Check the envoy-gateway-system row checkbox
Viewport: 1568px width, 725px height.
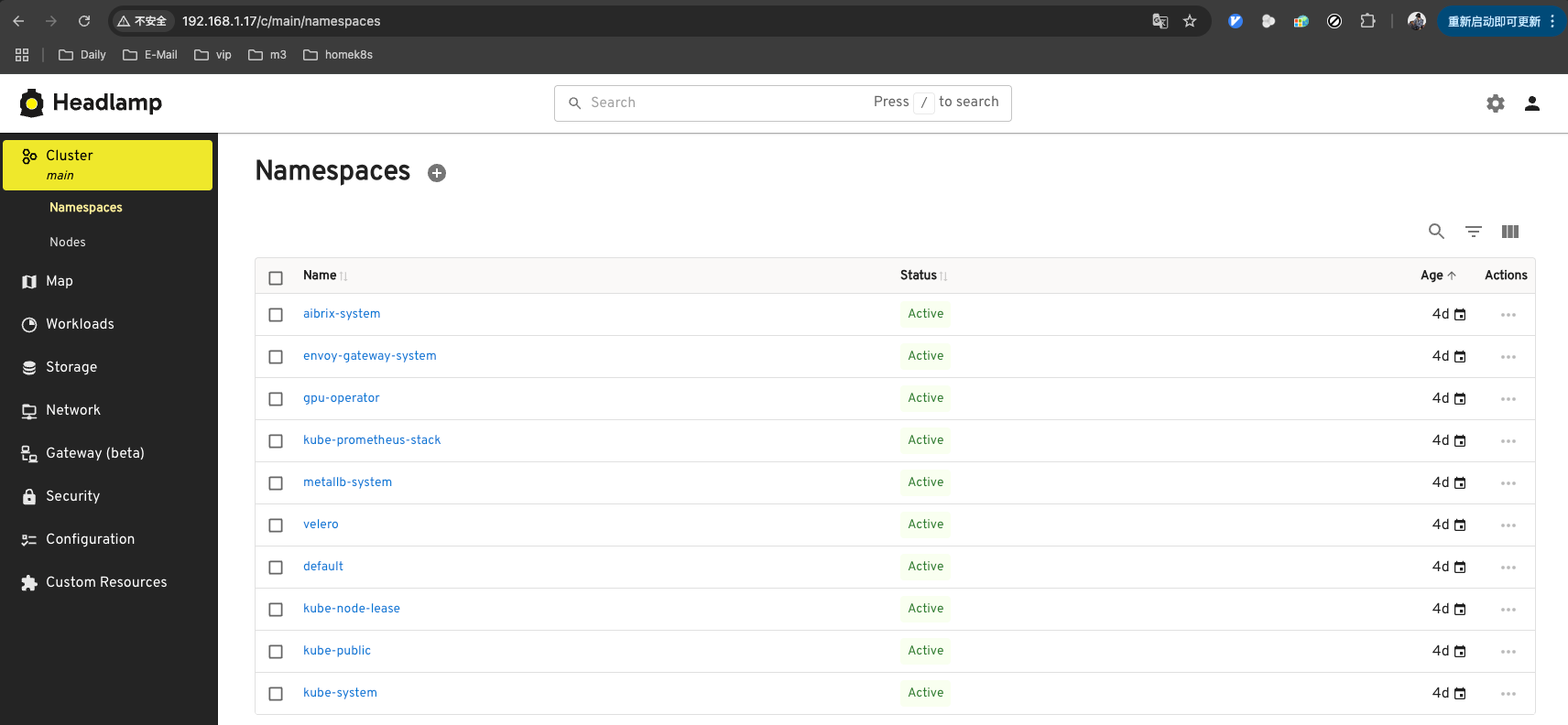(276, 357)
